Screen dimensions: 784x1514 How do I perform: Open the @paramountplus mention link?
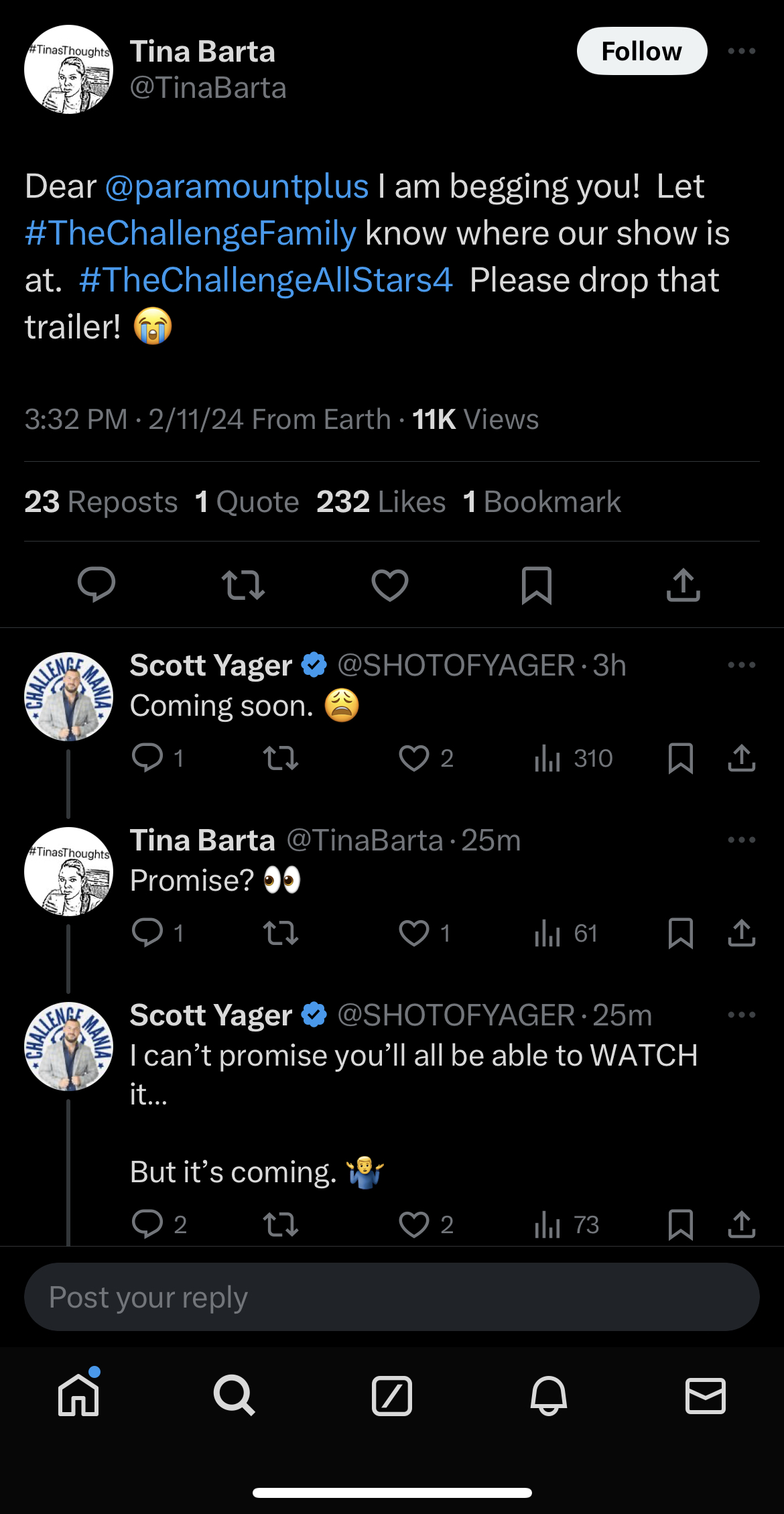click(237, 186)
